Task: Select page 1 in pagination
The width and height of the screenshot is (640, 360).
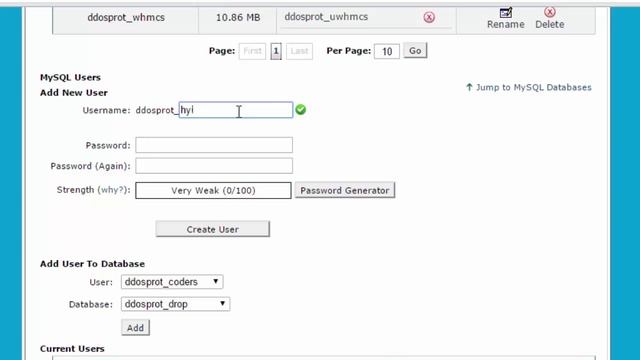Action: tap(276, 51)
